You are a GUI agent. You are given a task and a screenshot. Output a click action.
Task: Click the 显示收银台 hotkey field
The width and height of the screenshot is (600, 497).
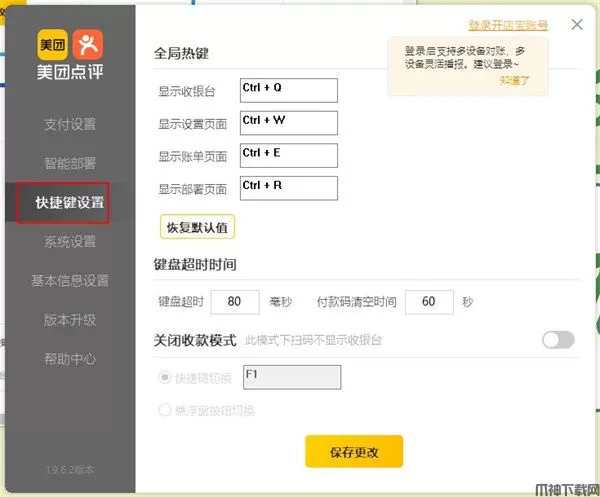(289, 90)
